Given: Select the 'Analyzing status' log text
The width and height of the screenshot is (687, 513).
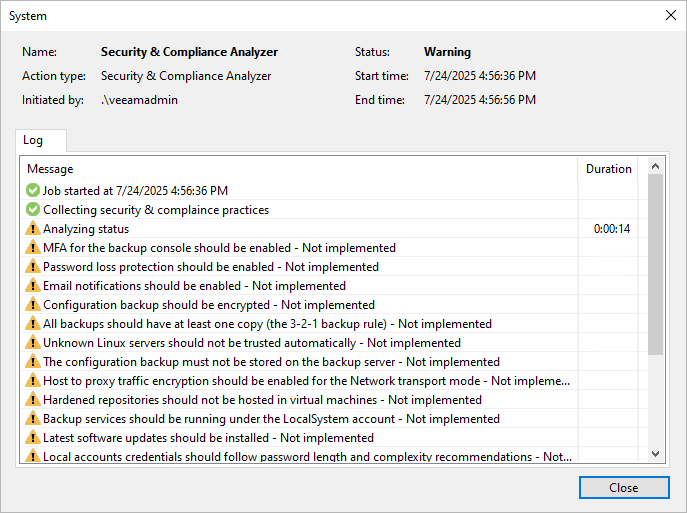Looking at the screenshot, I should [x=86, y=229].
